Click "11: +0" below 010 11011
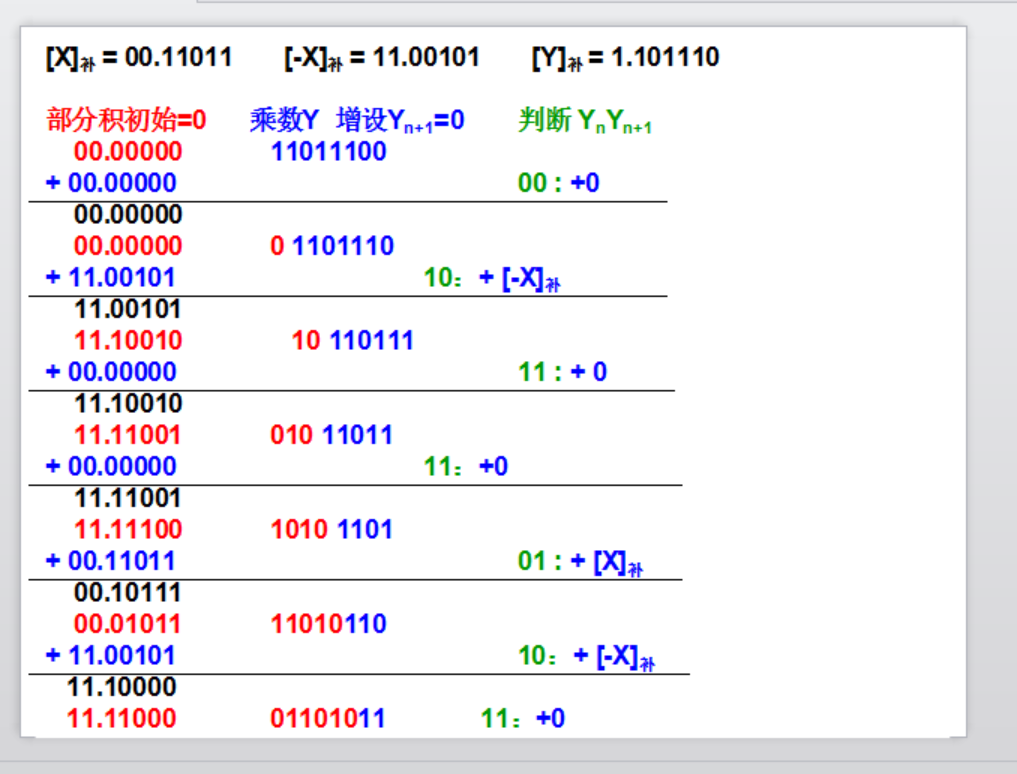The width and height of the screenshot is (1017, 774). (466, 466)
